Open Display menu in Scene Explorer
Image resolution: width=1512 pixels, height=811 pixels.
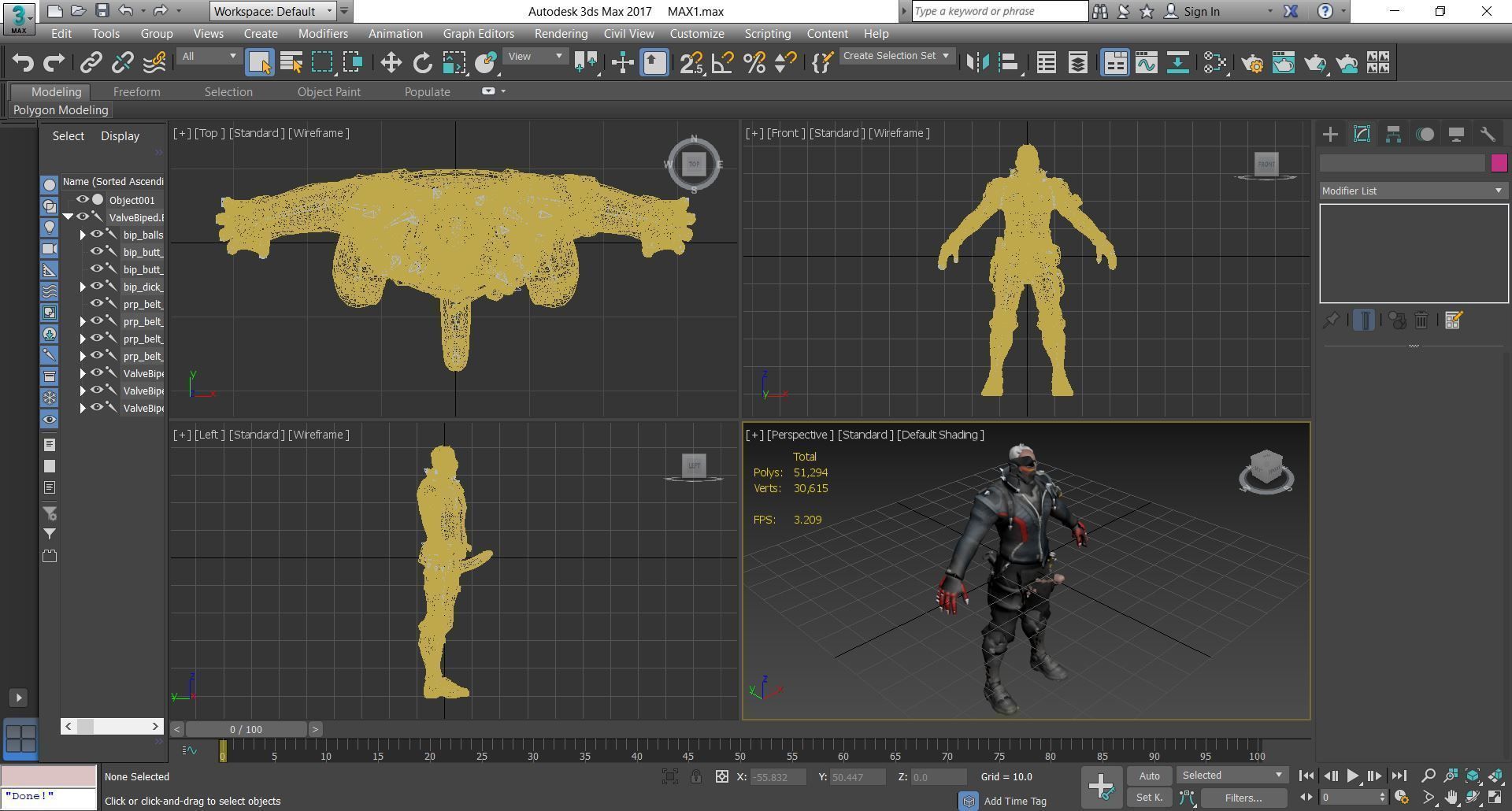120,136
